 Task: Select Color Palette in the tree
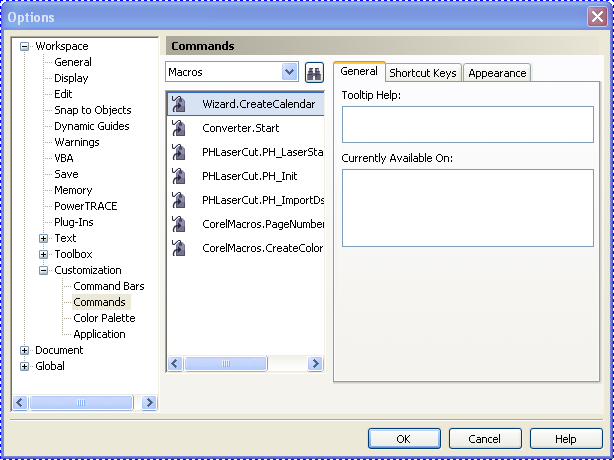(x=104, y=318)
